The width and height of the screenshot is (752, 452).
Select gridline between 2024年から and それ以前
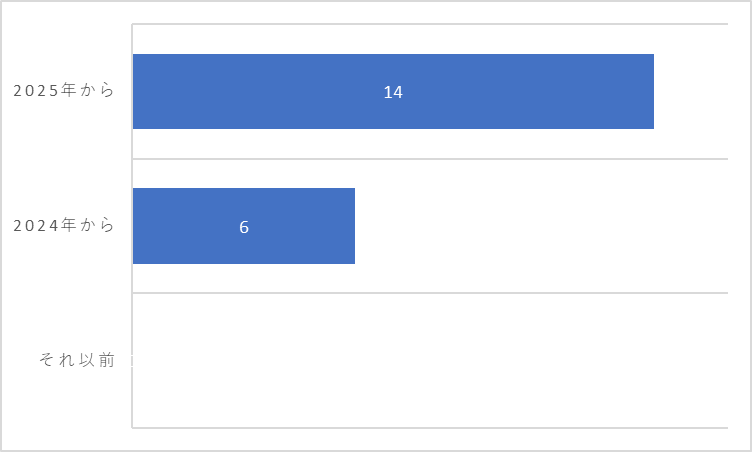430,293
